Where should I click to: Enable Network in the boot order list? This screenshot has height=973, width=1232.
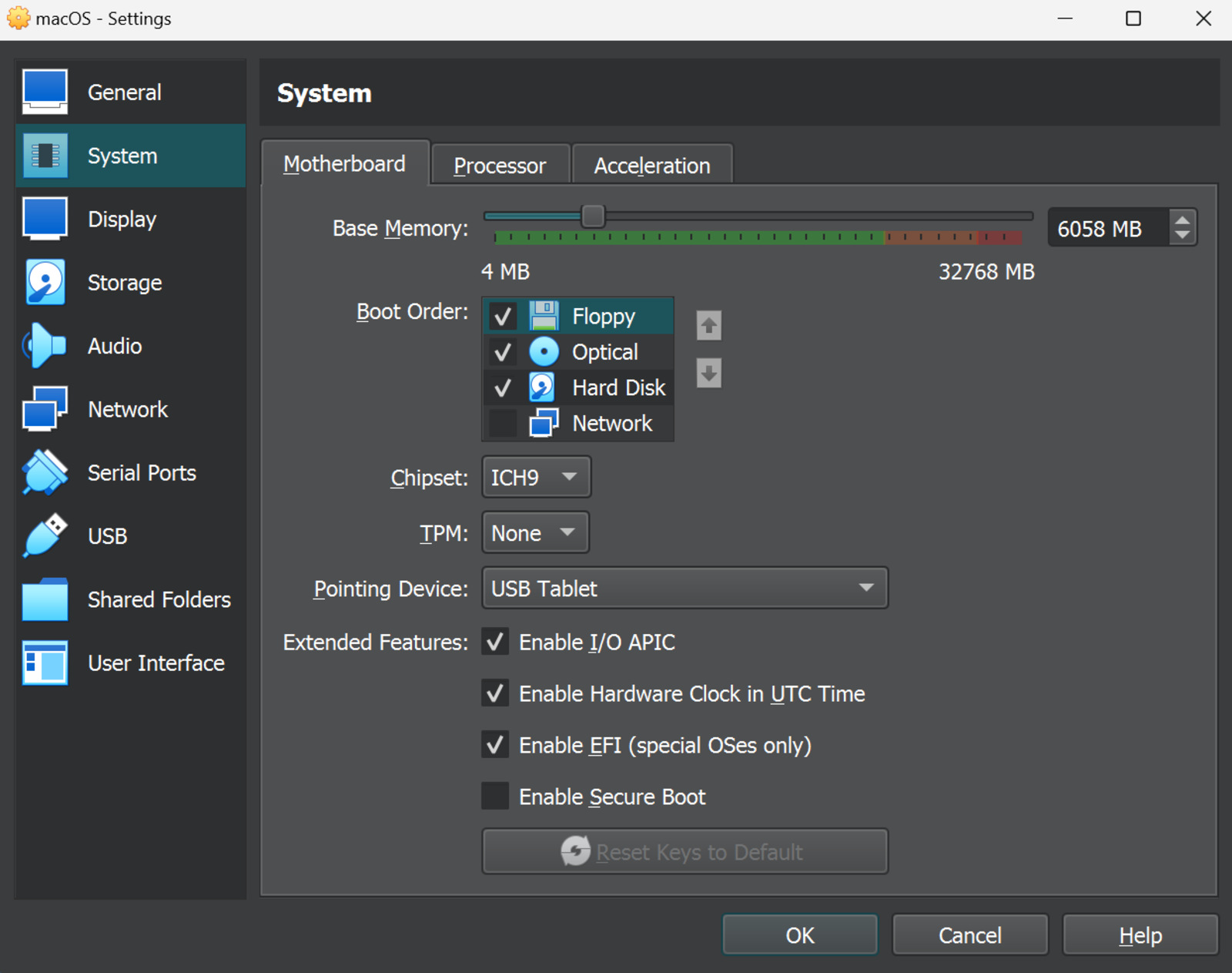coord(502,423)
